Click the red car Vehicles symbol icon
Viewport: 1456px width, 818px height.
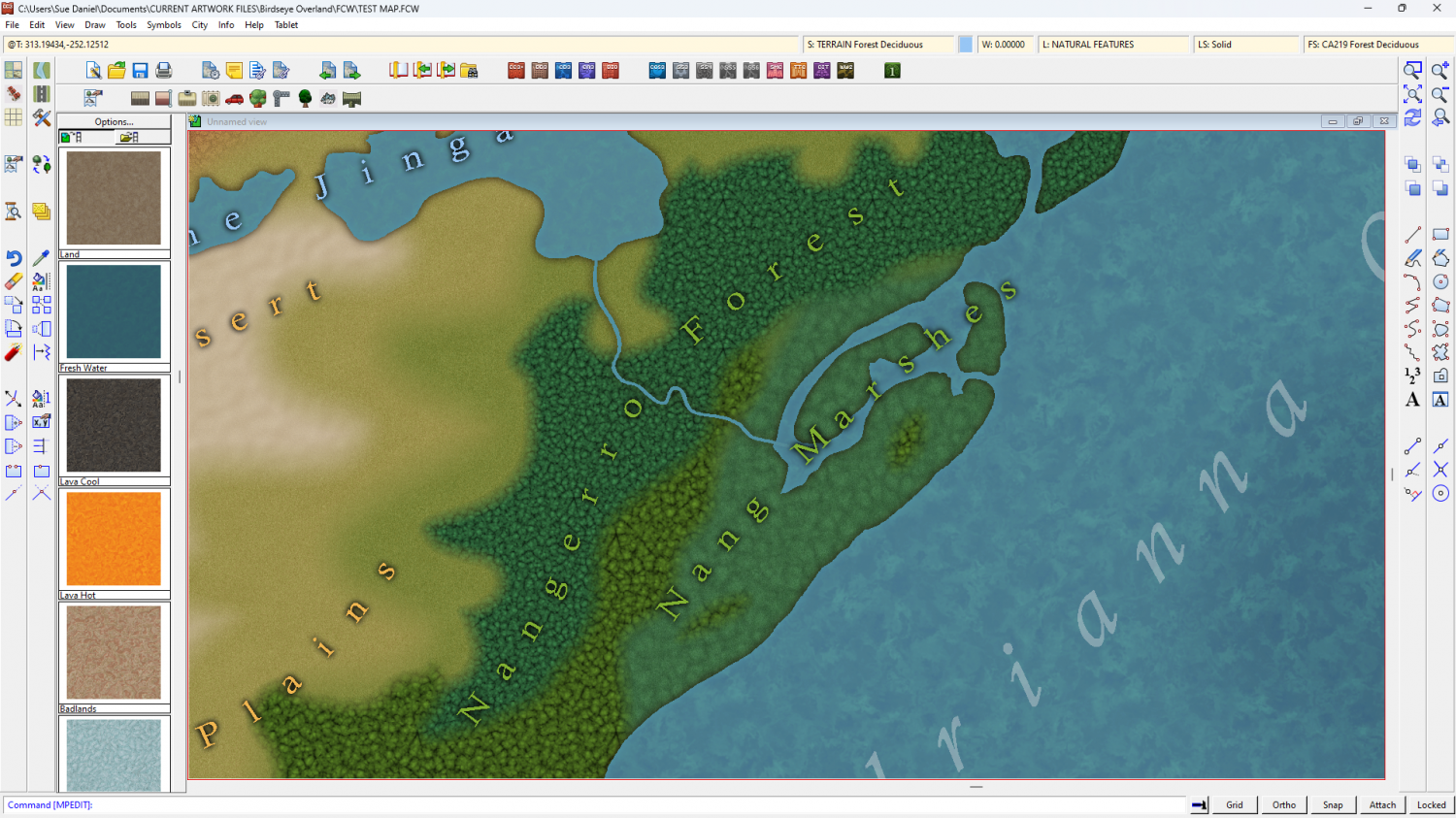pyautogui.click(x=234, y=98)
